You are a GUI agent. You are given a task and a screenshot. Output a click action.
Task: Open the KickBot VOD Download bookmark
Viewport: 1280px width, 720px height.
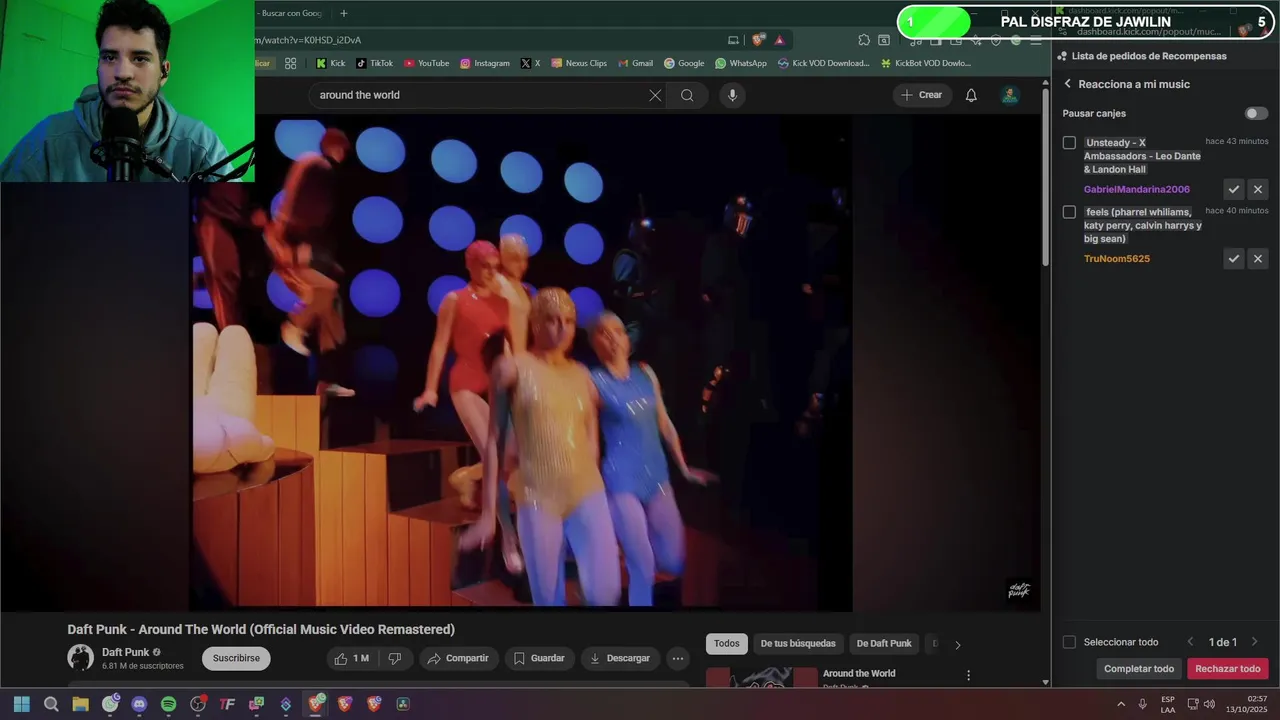(x=926, y=63)
